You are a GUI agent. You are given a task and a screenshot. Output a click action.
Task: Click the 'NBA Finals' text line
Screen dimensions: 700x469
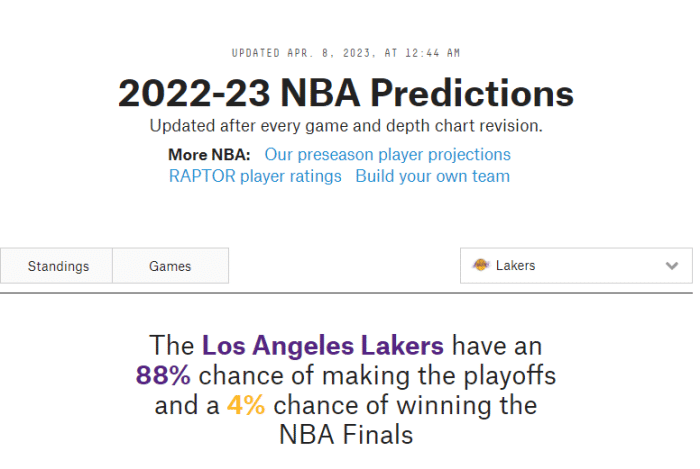point(346,435)
